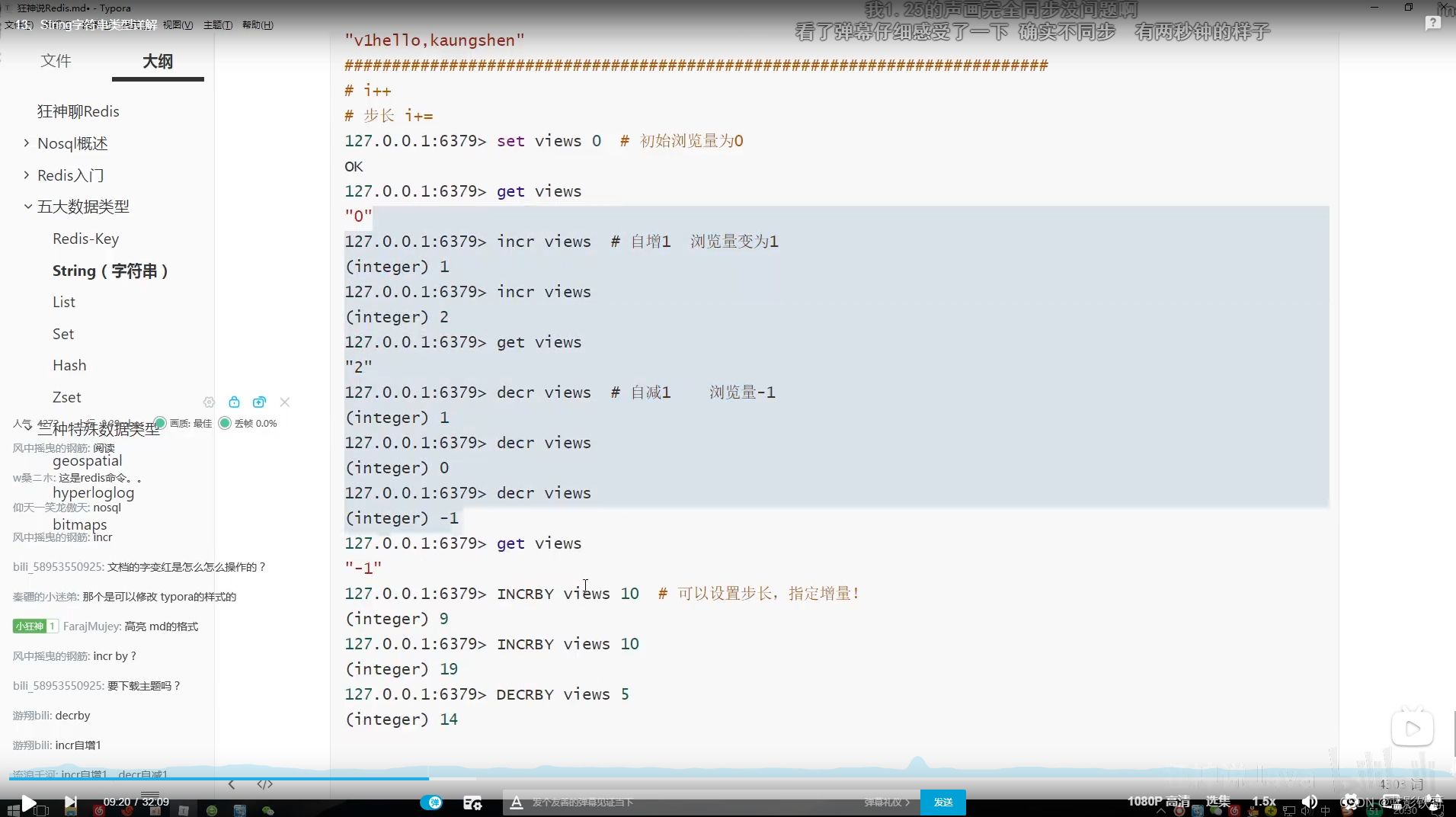Switch to 大纲 outline tab
Viewport: 1456px width, 817px height.
[158, 61]
